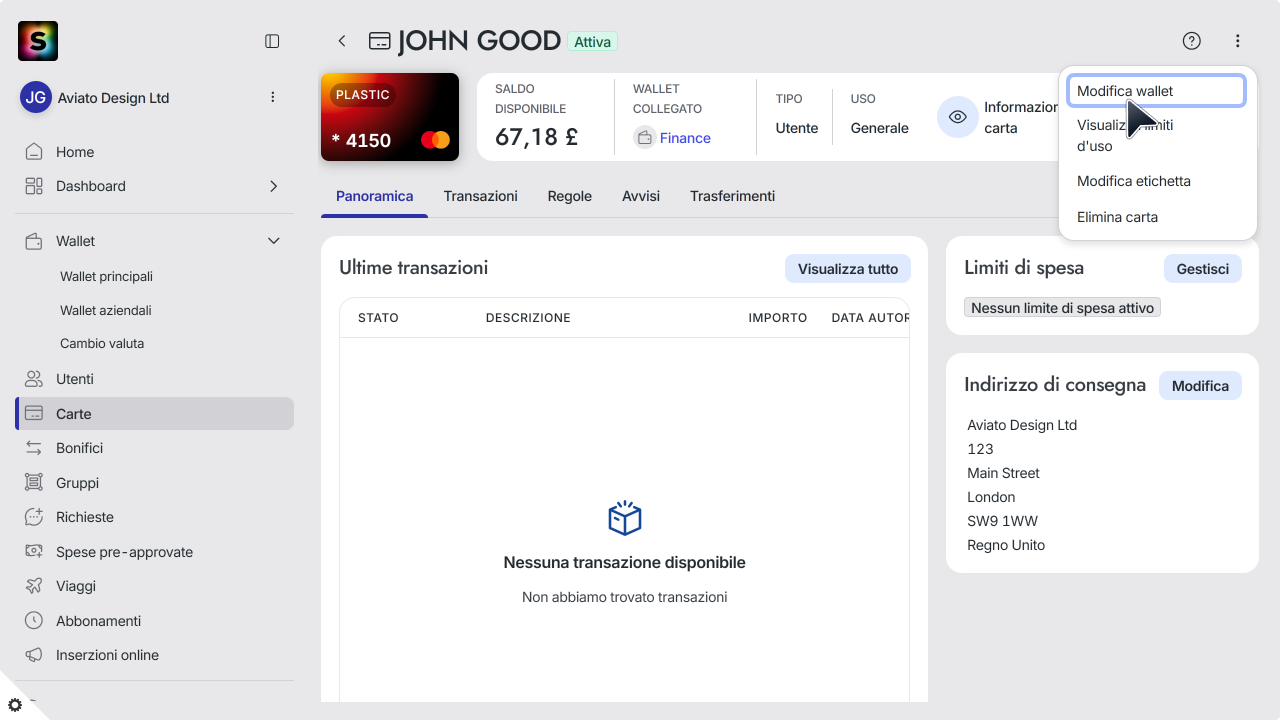Click Gestisci in Limiti di spesa
1280x720 pixels.
coord(1202,269)
